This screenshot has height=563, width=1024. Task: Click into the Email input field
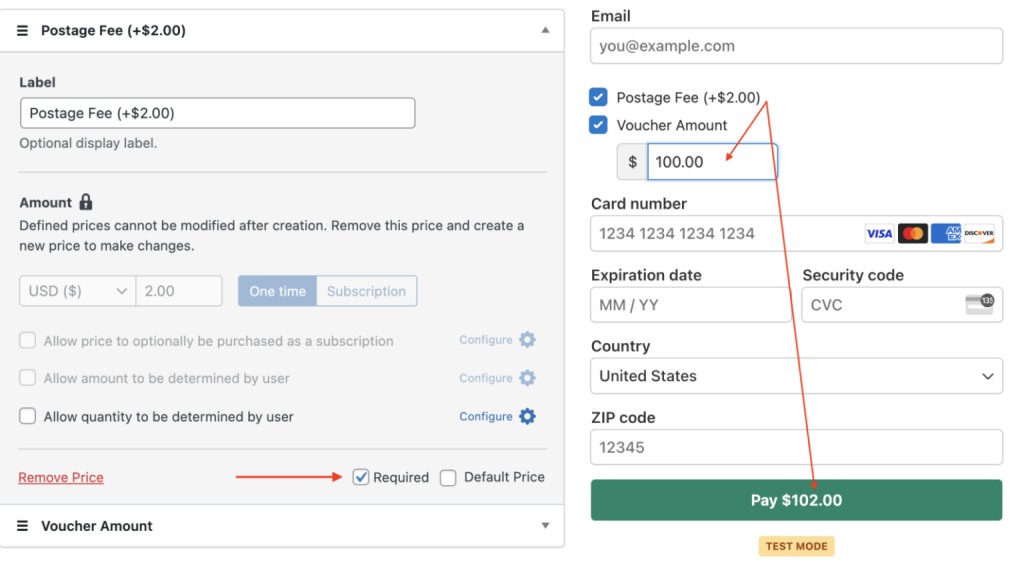796,46
